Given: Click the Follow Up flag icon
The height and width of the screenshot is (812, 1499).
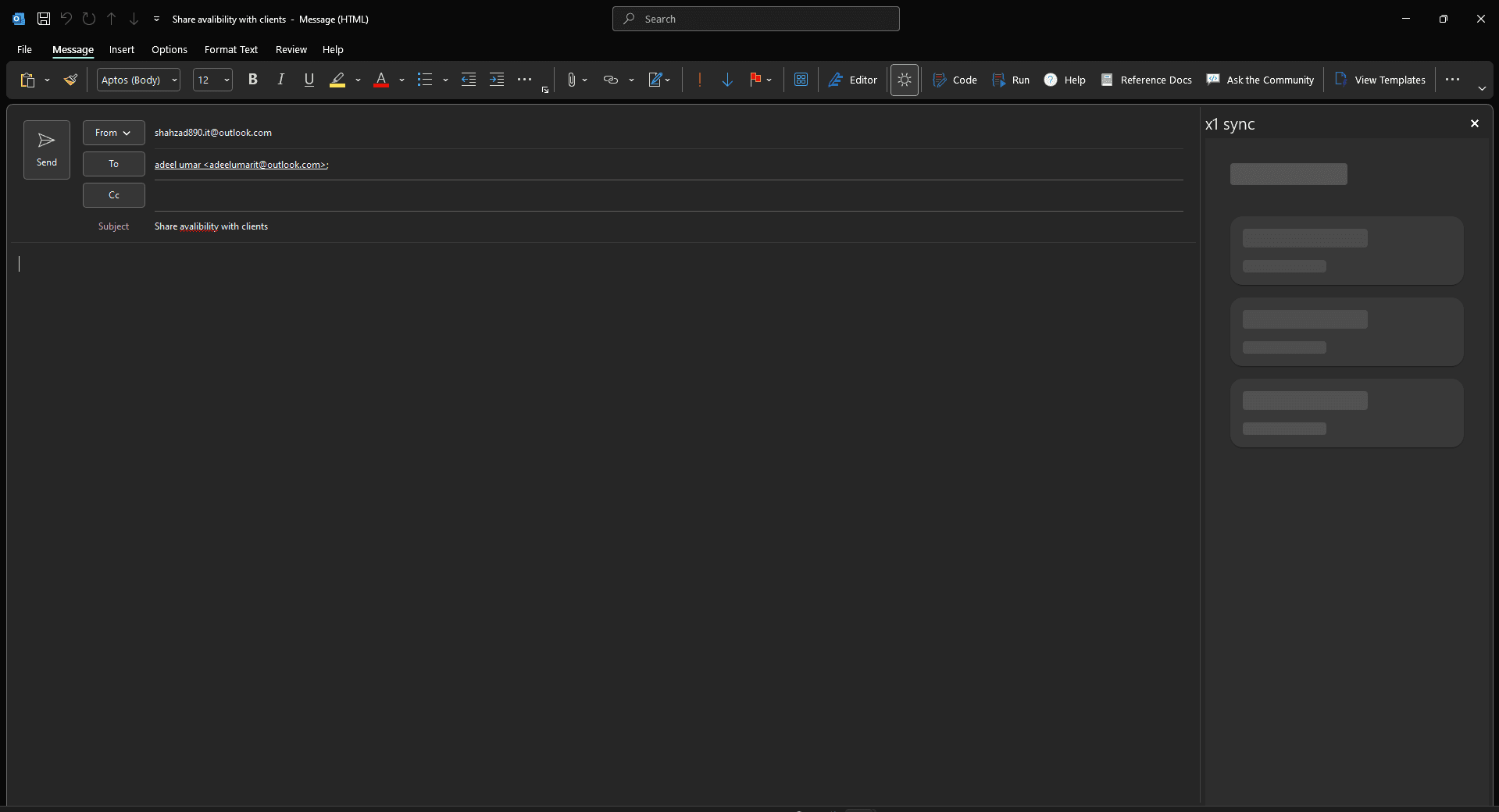Looking at the screenshot, I should click(755, 80).
